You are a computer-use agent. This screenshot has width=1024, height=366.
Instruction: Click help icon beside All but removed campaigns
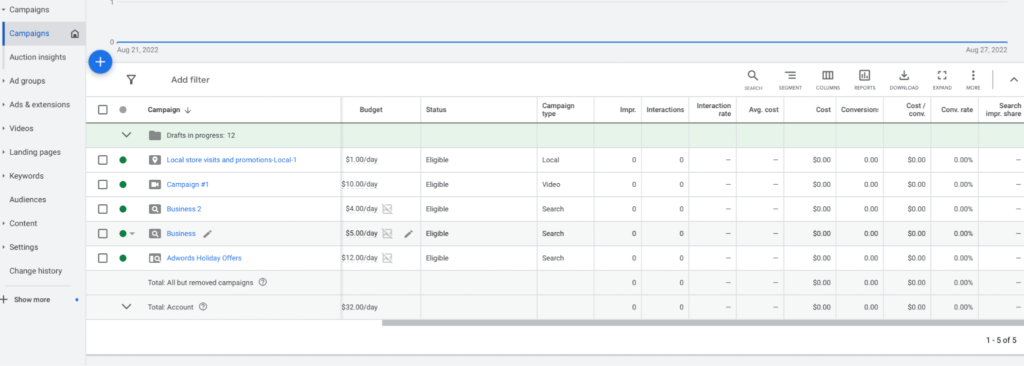click(263, 282)
